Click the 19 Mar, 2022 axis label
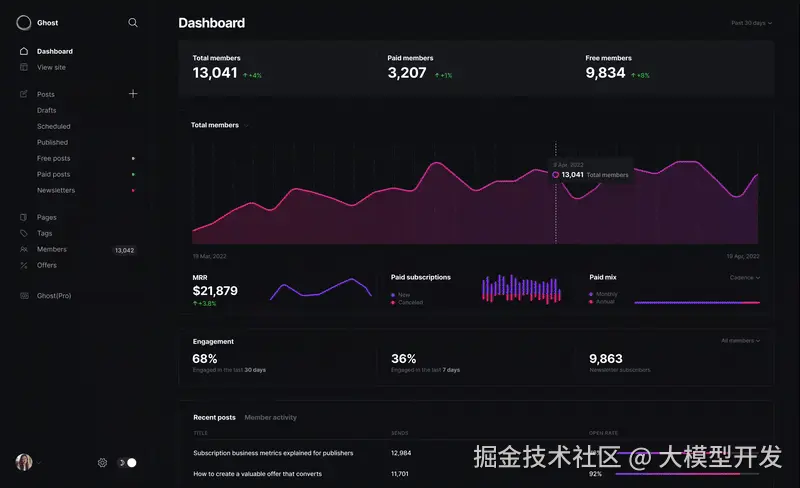The width and height of the screenshot is (800, 488). pos(209,256)
